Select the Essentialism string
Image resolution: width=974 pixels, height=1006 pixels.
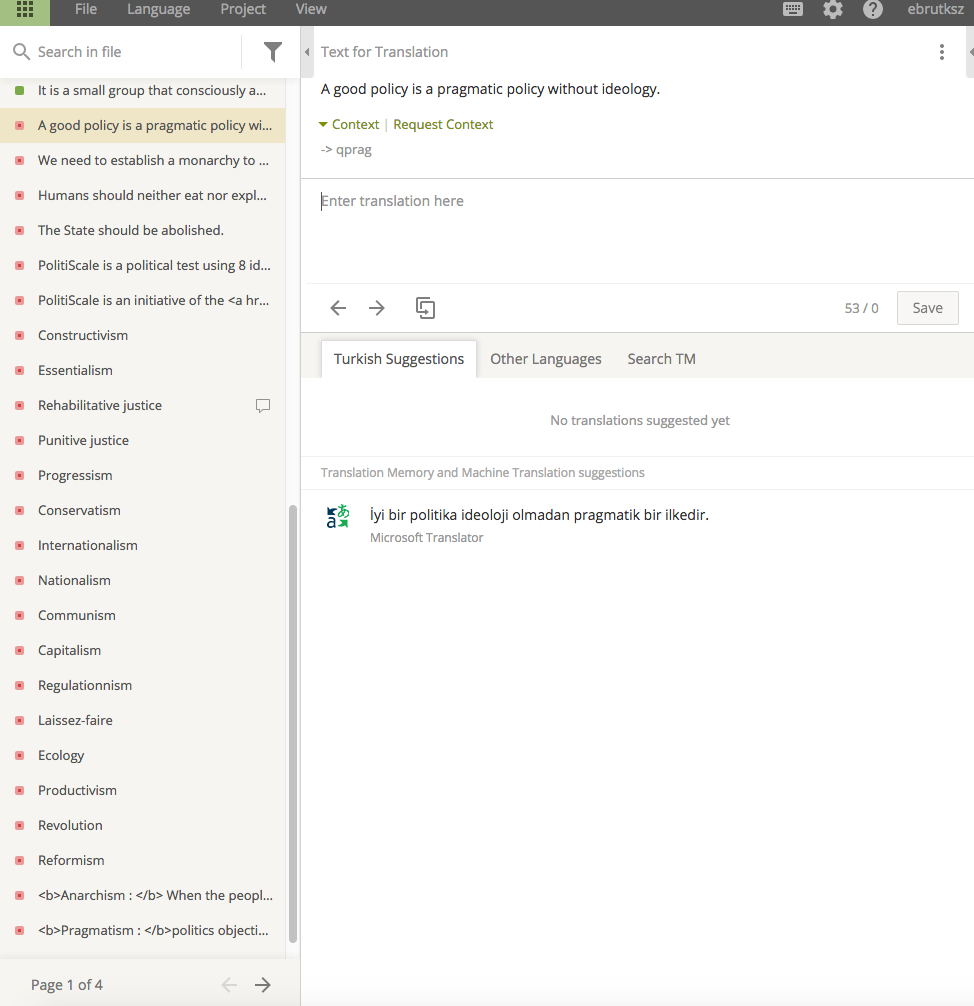(142, 370)
